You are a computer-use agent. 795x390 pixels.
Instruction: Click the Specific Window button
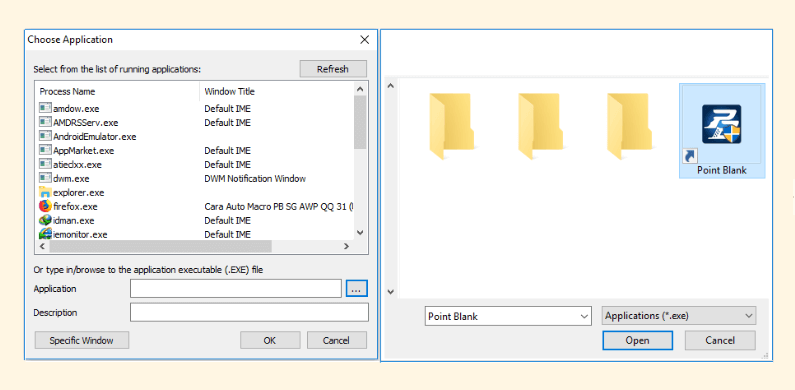(82, 340)
